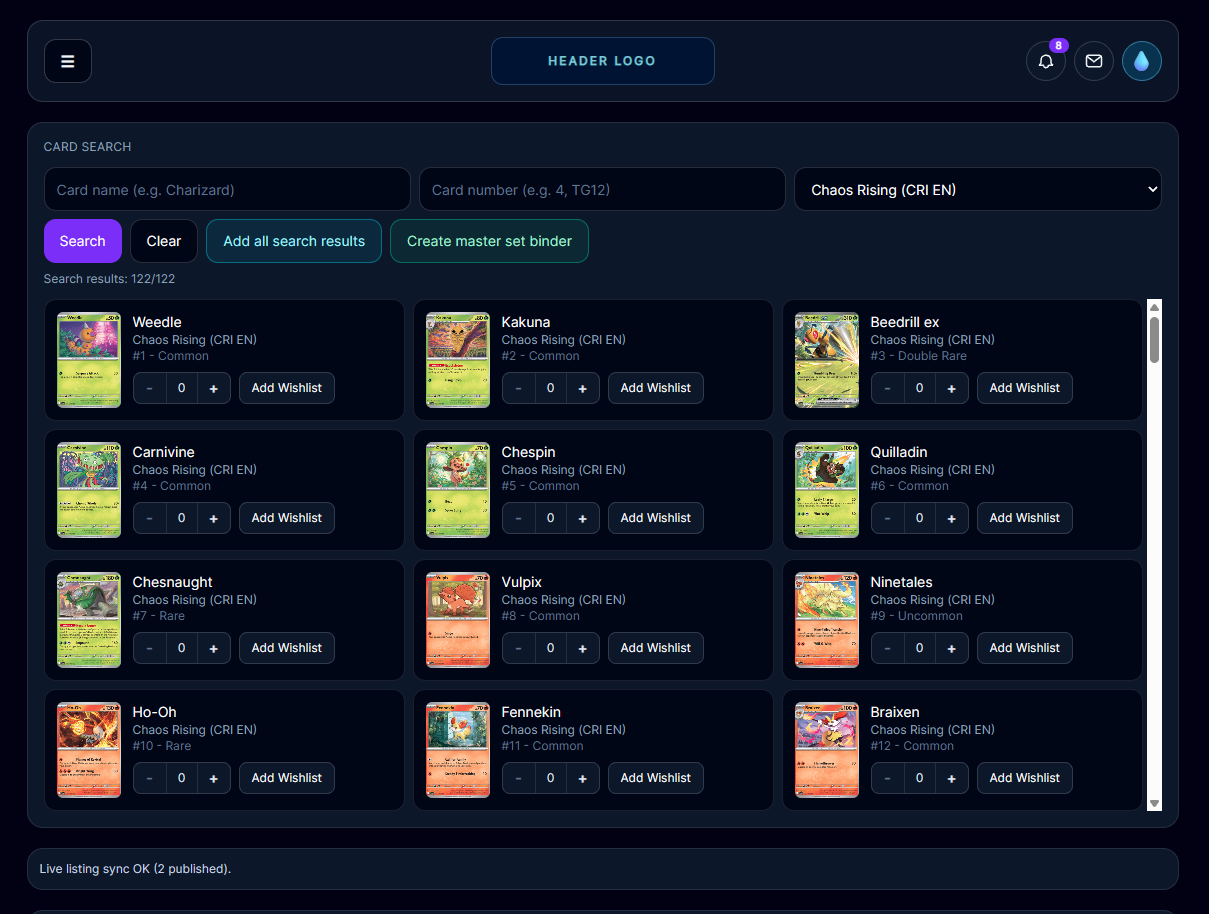Screen dimensions: 1209x914
Task: Increase Quilladin quantity with plus
Action: [x=951, y=518]
